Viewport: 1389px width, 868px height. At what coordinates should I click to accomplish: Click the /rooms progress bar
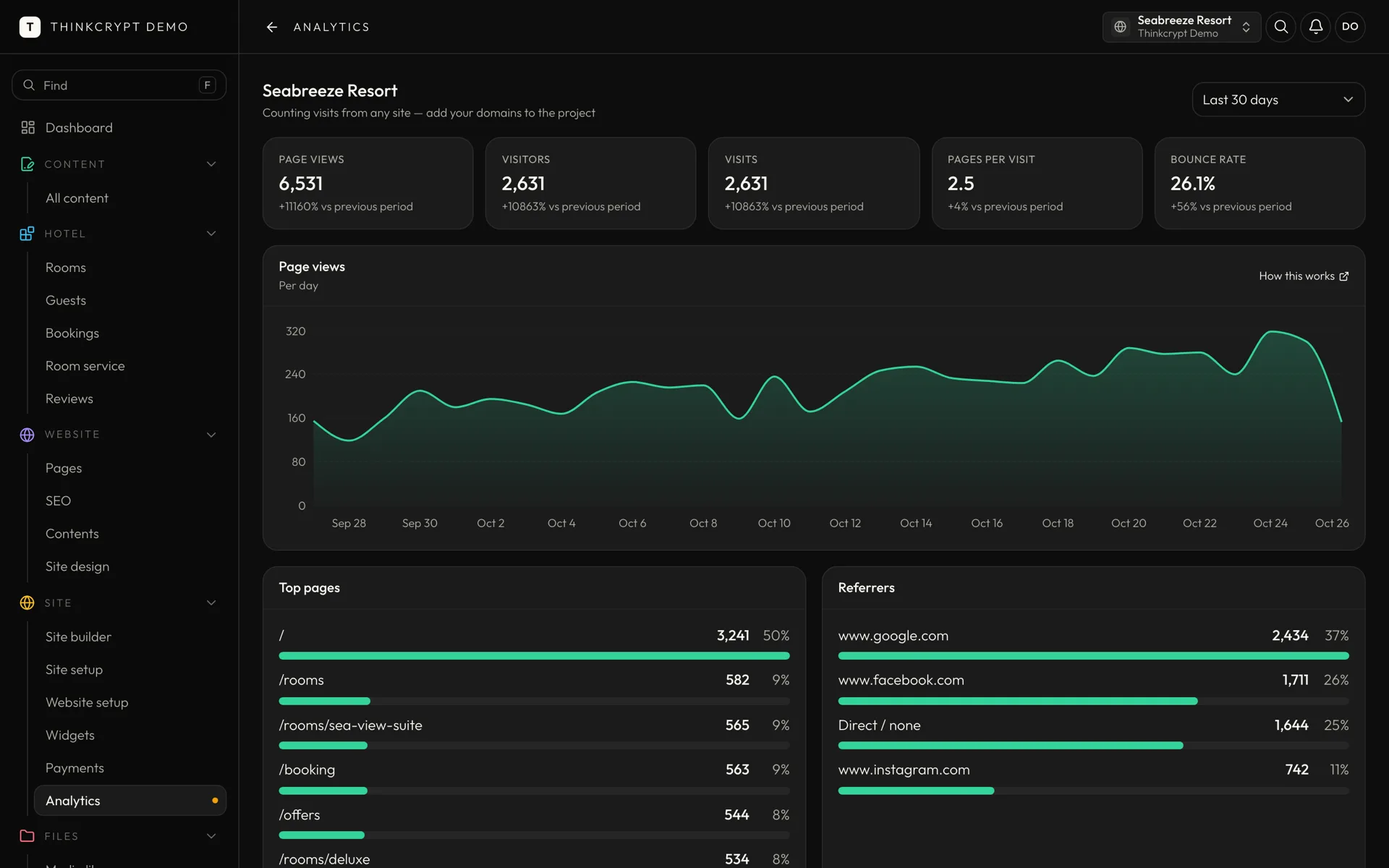(x=534, y=701)
